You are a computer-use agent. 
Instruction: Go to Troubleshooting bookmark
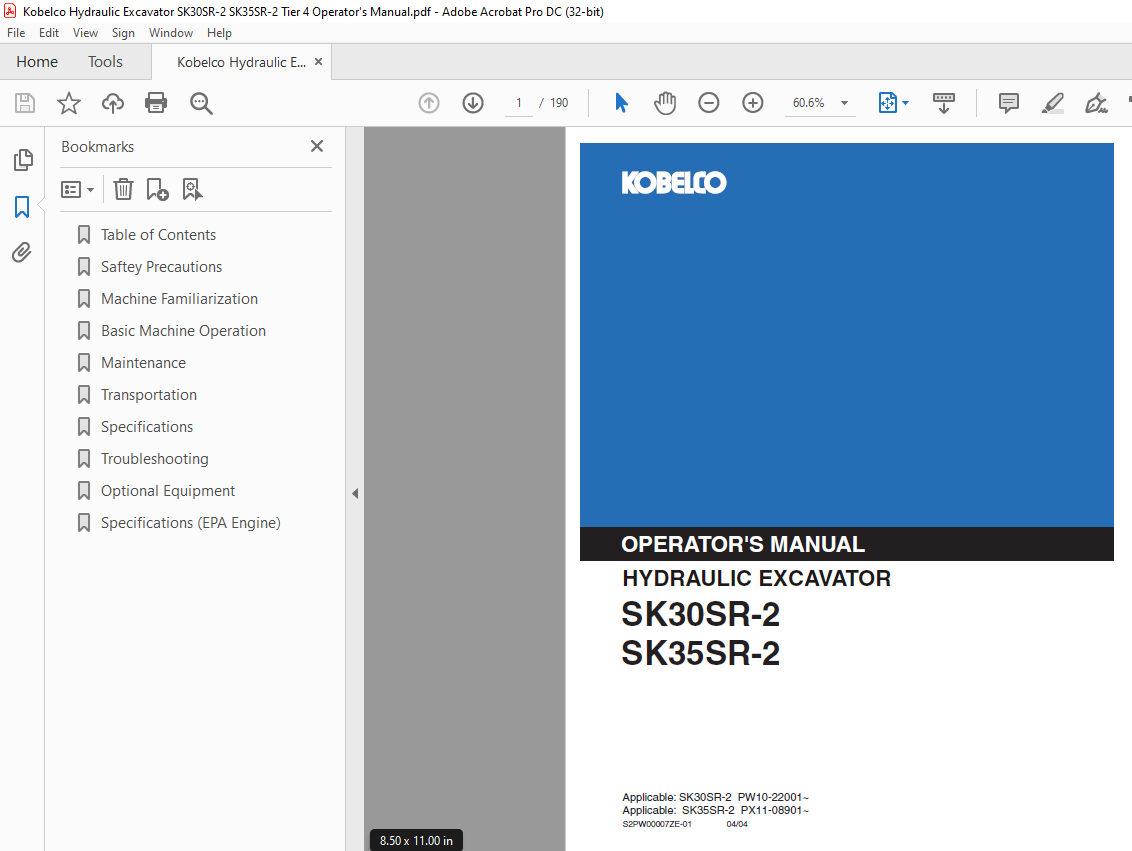[x=154, y=458]
